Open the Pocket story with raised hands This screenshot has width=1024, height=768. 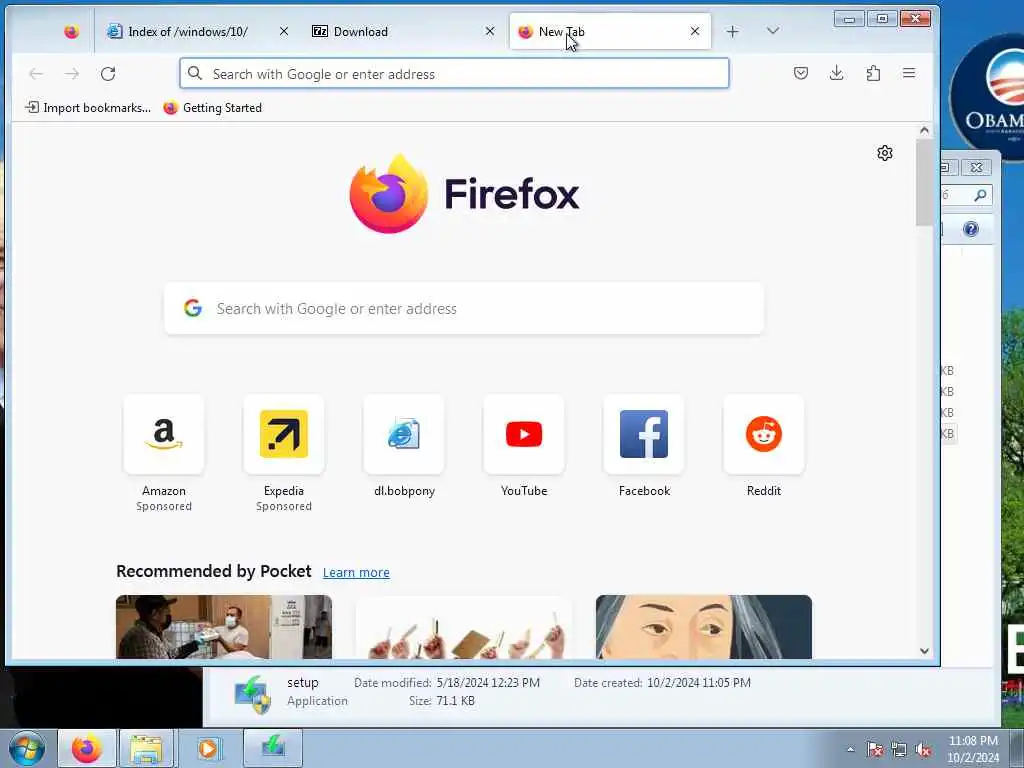click(x=464, y=627)
